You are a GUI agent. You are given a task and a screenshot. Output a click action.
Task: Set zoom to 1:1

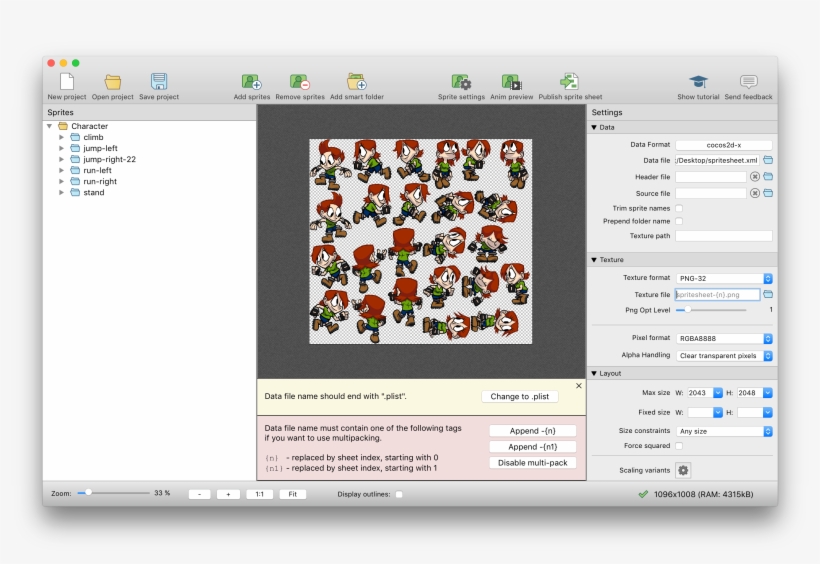pyautogui.click(x=259, y=494)
